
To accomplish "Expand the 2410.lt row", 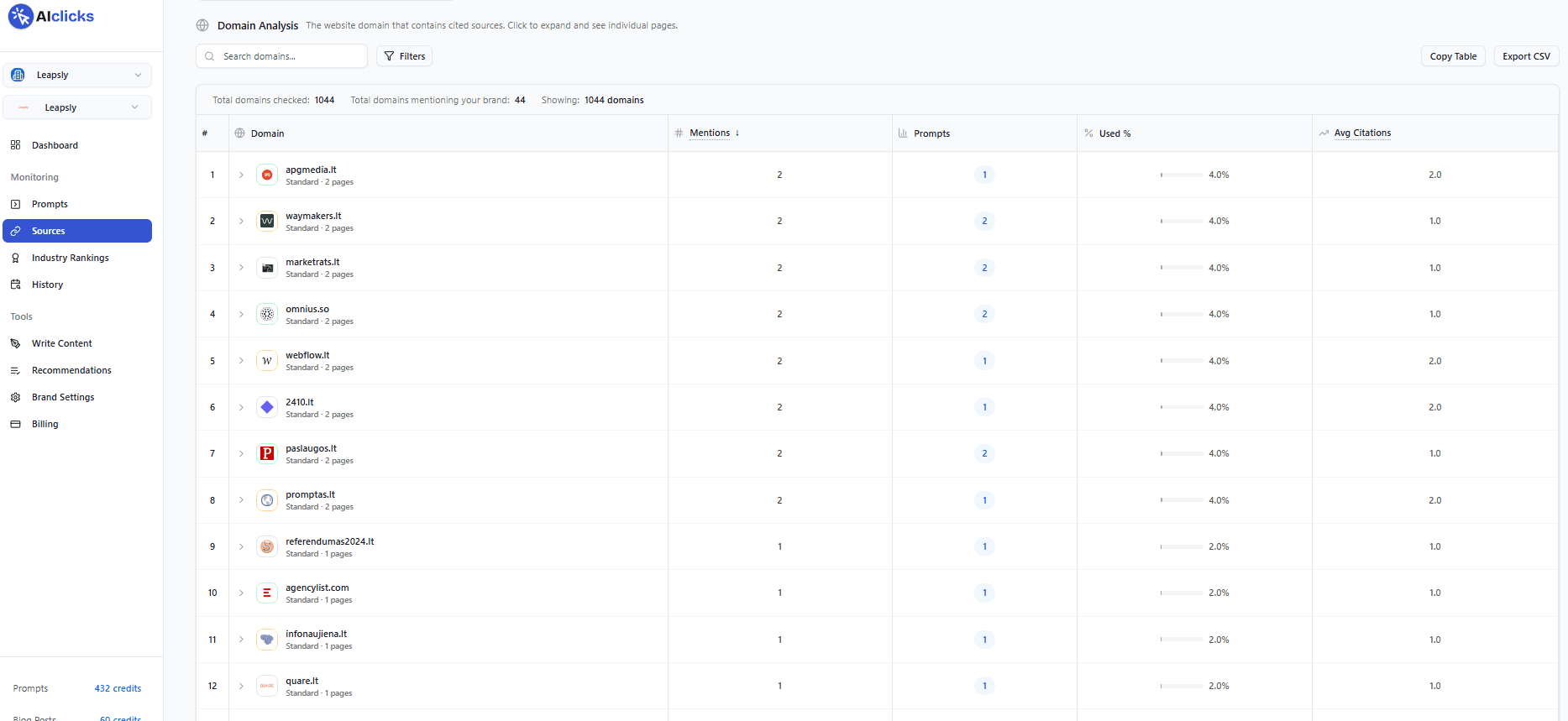I will click(241, 407).
